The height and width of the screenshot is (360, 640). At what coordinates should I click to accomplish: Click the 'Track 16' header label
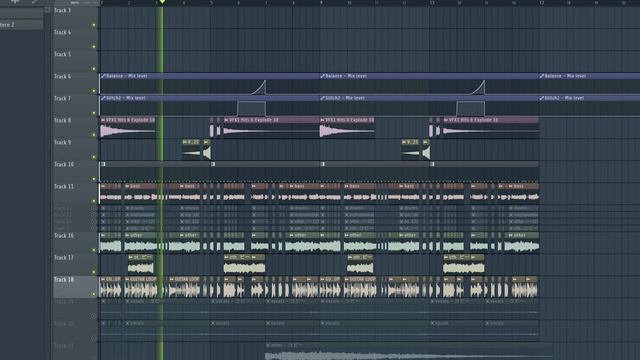[64, 236]
